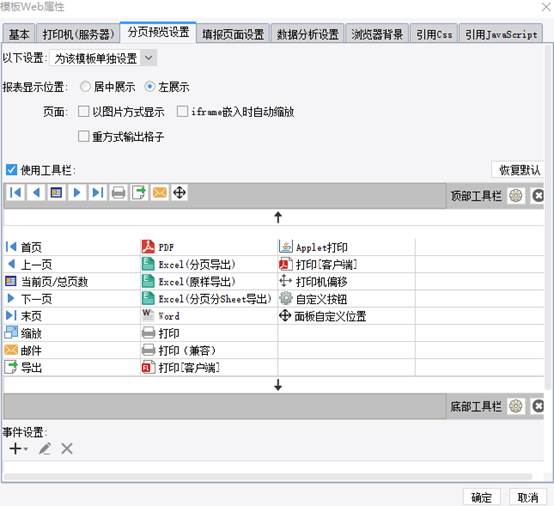Open bottom toolbar settings gear icon
This screenshot has height=506, width=554.
coord(516,406)
